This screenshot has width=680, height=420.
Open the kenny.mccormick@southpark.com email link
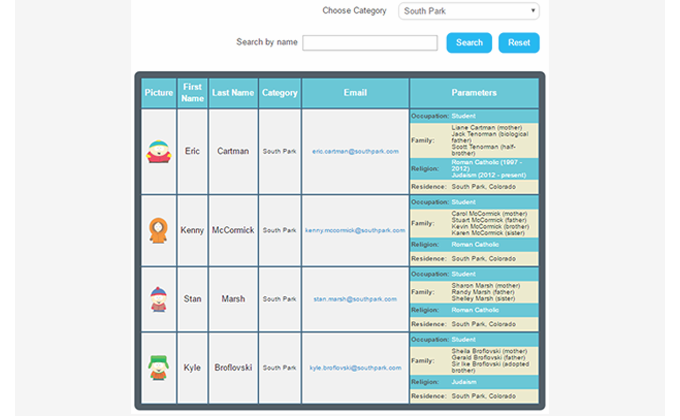355,230
